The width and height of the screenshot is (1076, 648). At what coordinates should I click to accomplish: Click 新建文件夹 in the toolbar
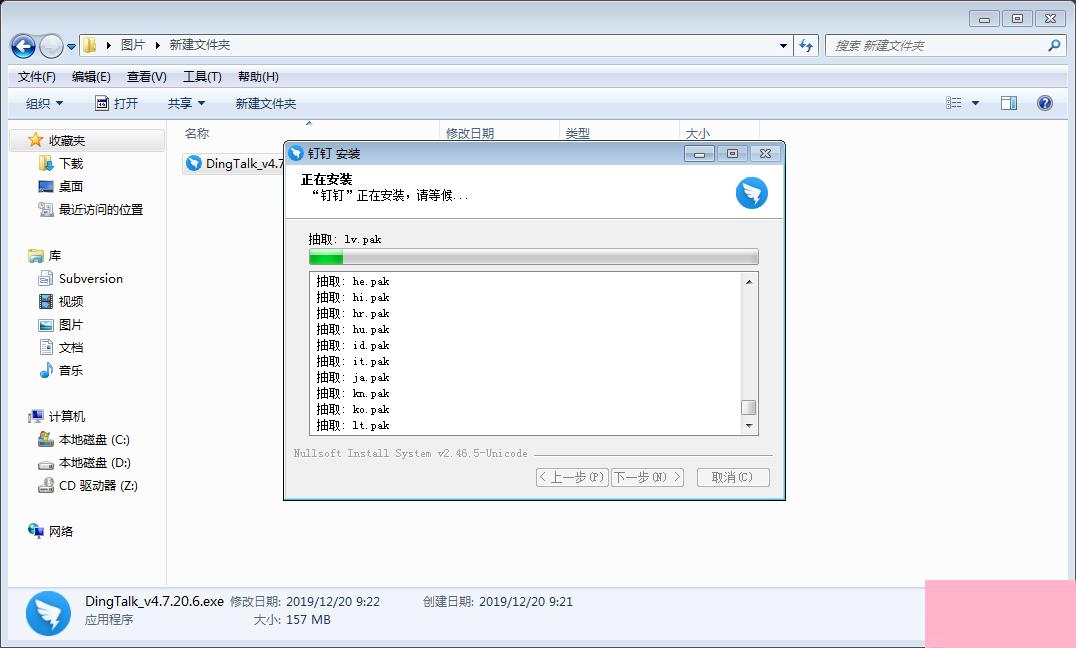266,104
